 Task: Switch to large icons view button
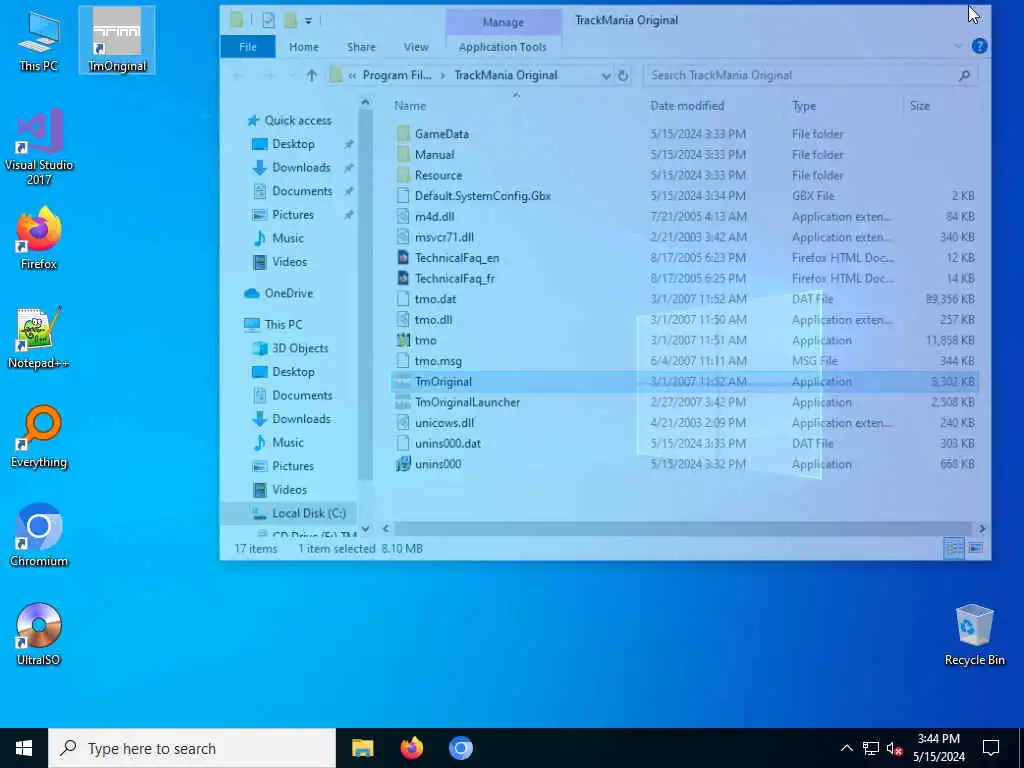point(975,548)
